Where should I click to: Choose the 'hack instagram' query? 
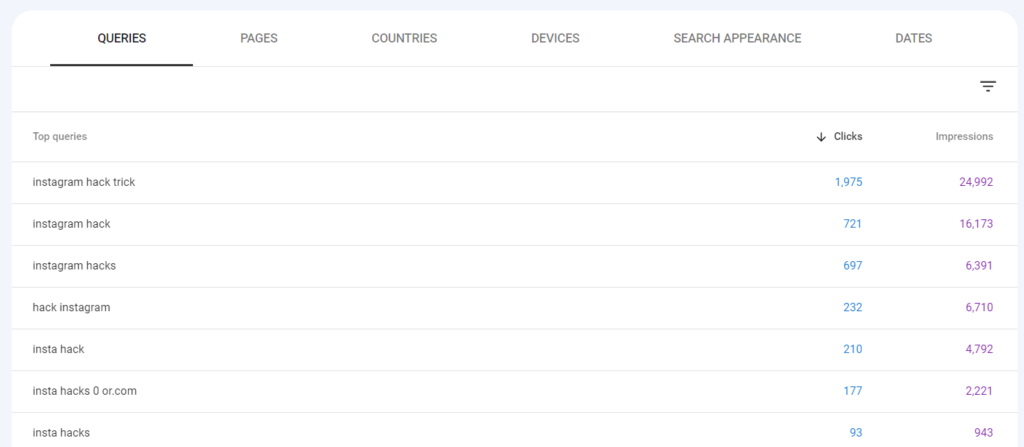pyautogui.click(x=71, y=308)
